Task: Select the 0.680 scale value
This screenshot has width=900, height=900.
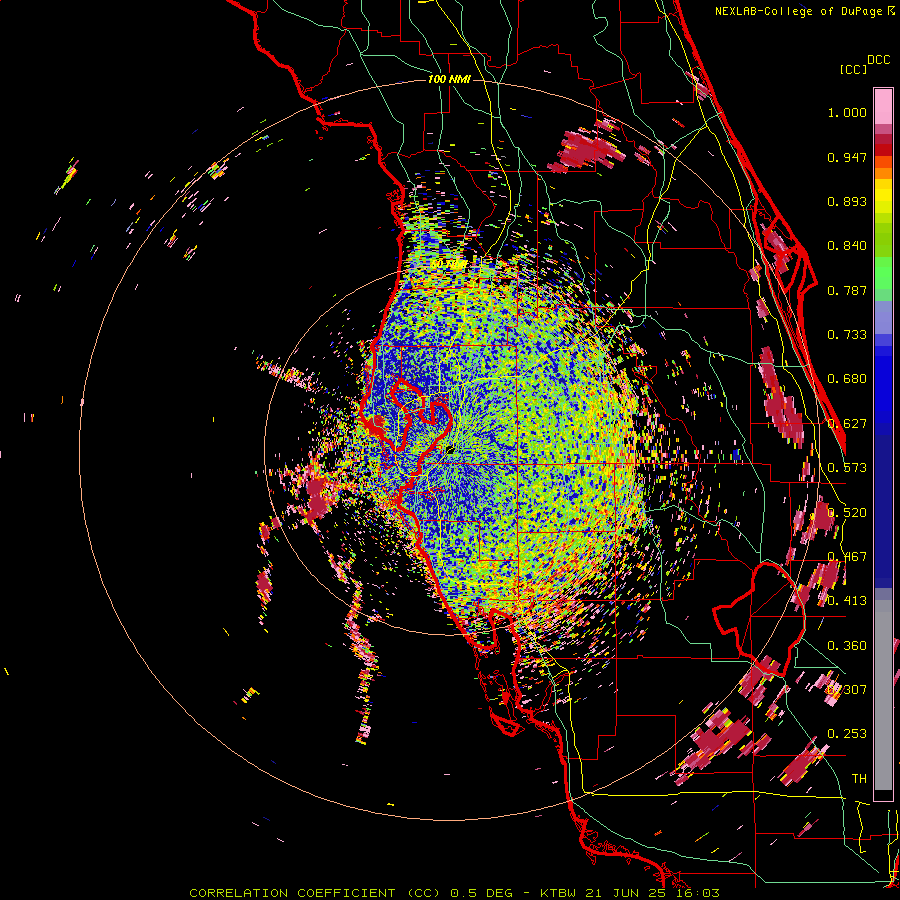Action: pyautogui.click(x=847, y=379)
